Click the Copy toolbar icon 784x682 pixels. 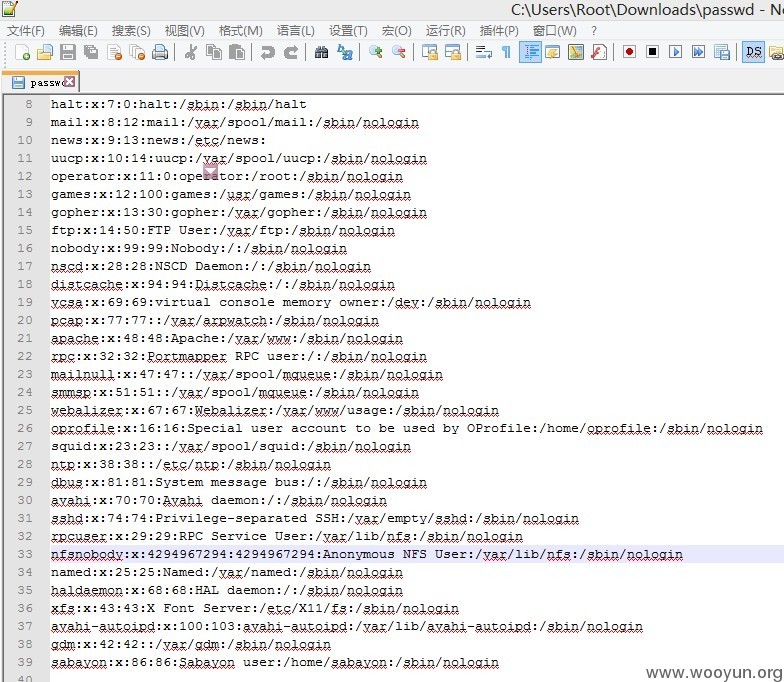[x=214, y=52]
